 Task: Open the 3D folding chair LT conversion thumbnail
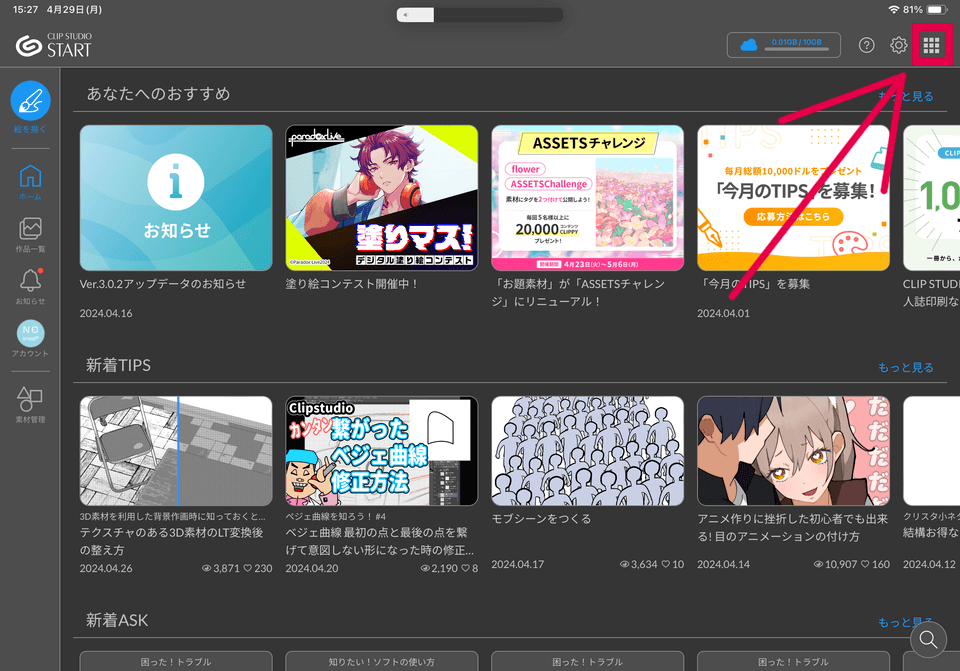[x=176, y=451]
